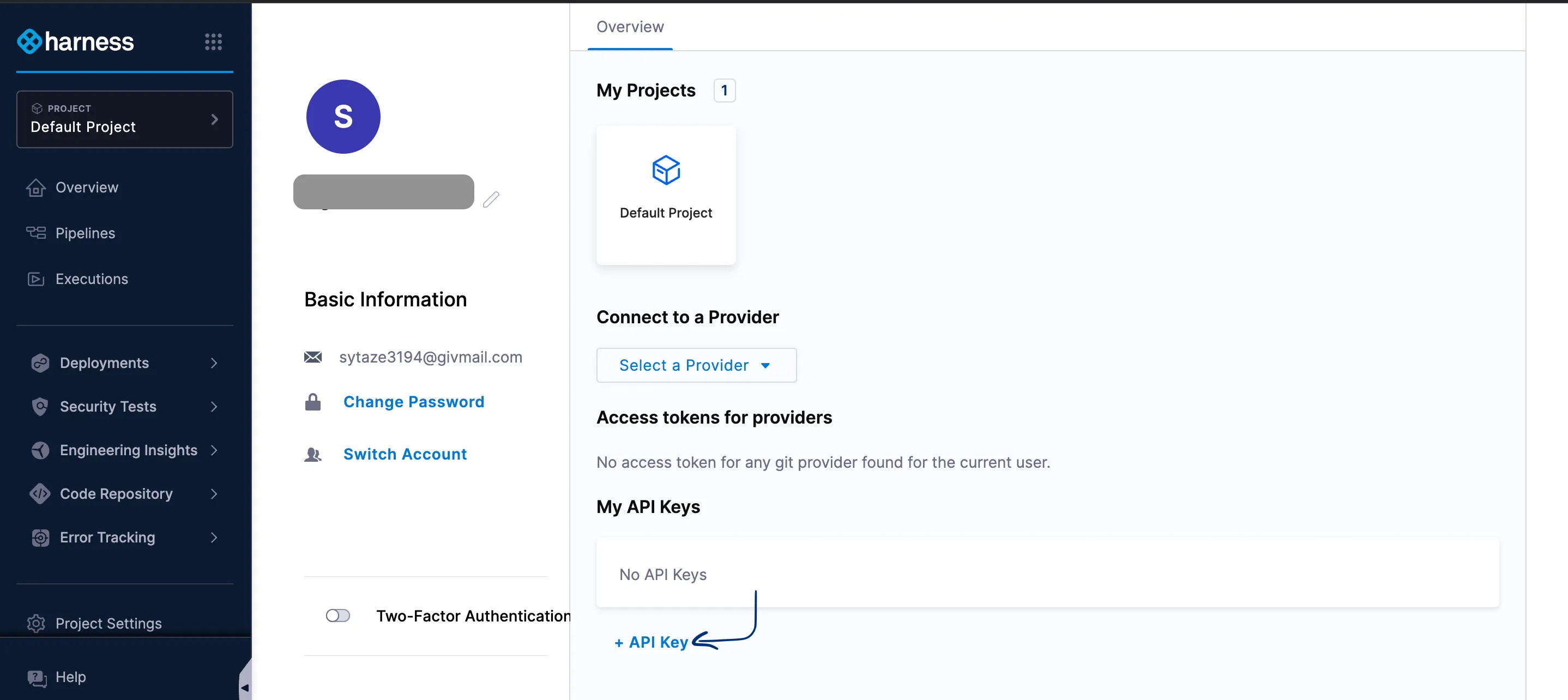Click the Security Tests shield icon

pos(40,407)
